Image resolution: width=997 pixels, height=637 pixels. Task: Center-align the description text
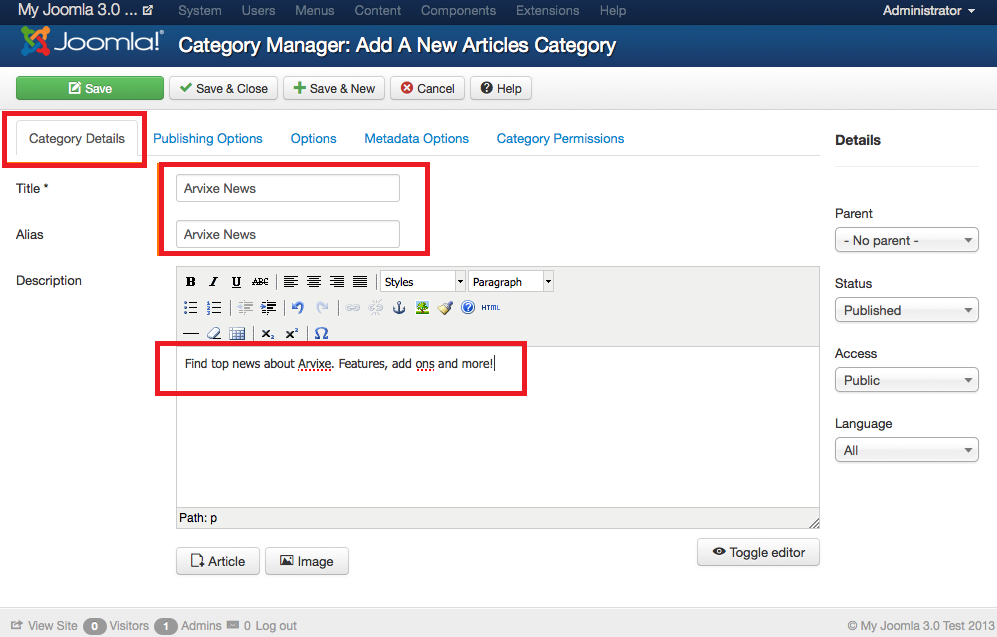pos(313,282)
